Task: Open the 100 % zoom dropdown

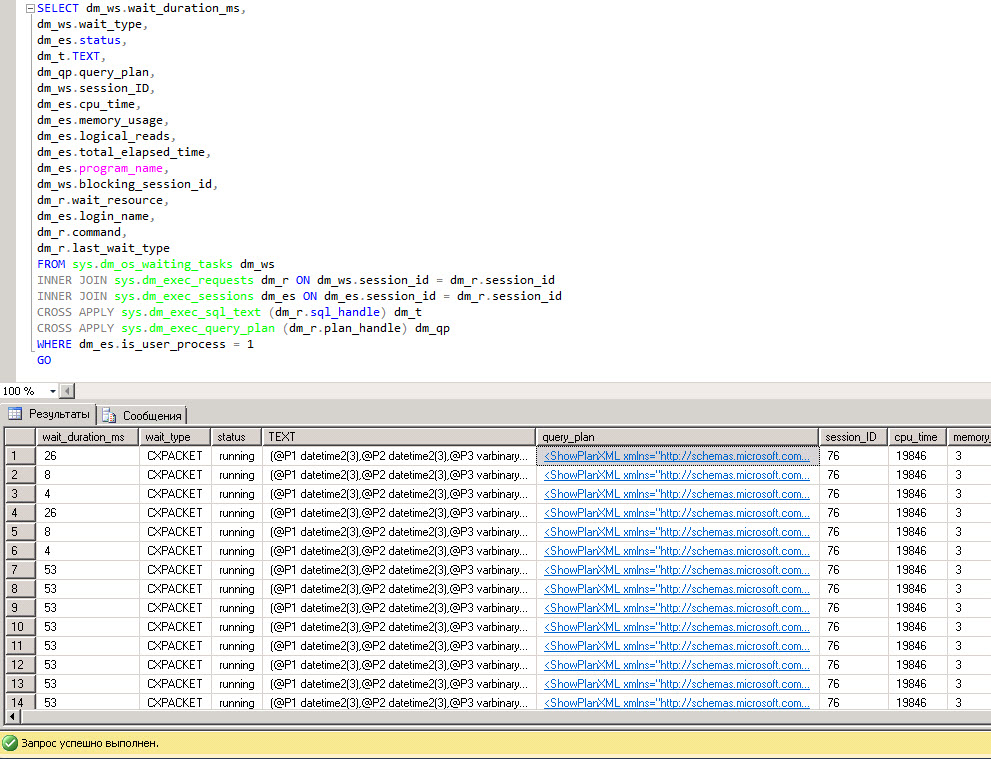Action: (50, 391)
